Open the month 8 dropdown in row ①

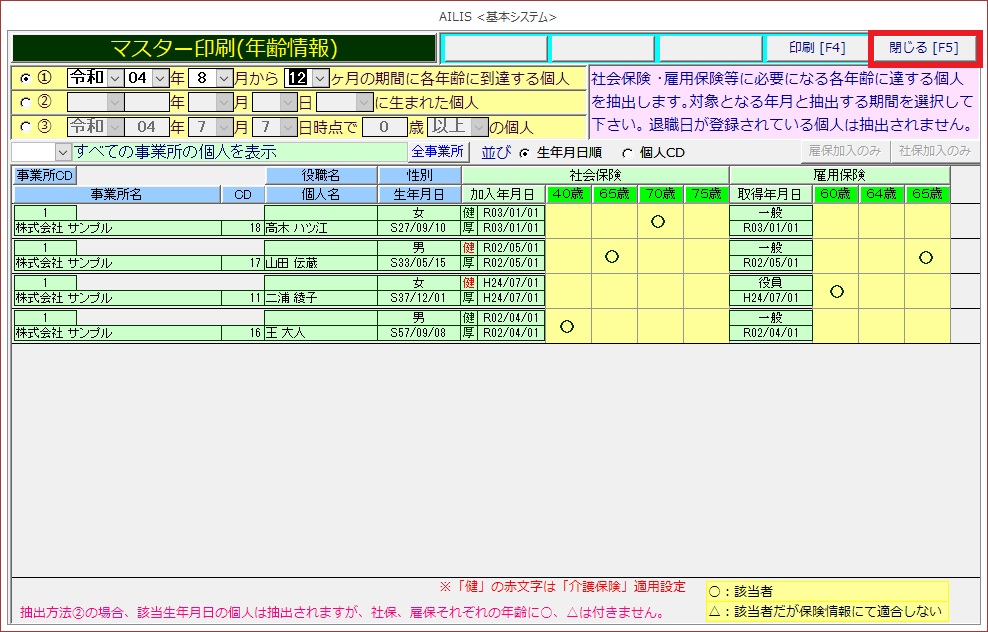pos(224,78)
